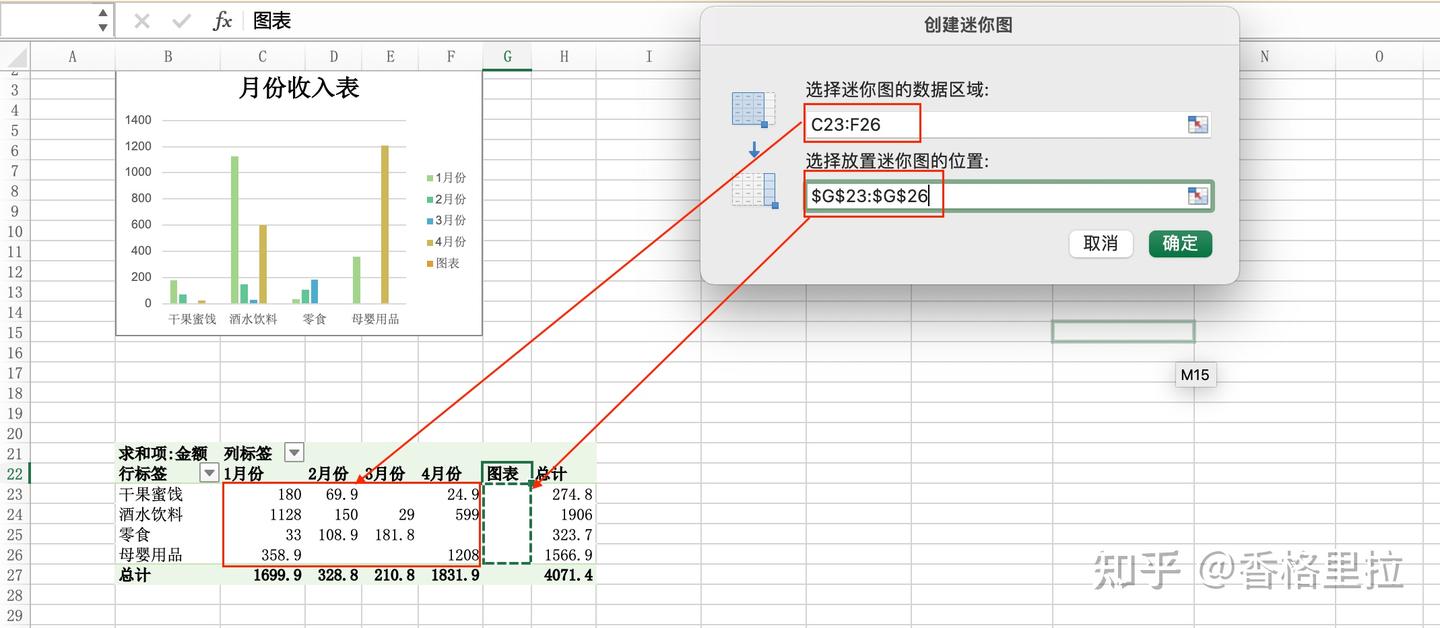The image size is (1440, 628).
Task: Click the select-all corner of the sheet
Action: [x=15, y=57]
